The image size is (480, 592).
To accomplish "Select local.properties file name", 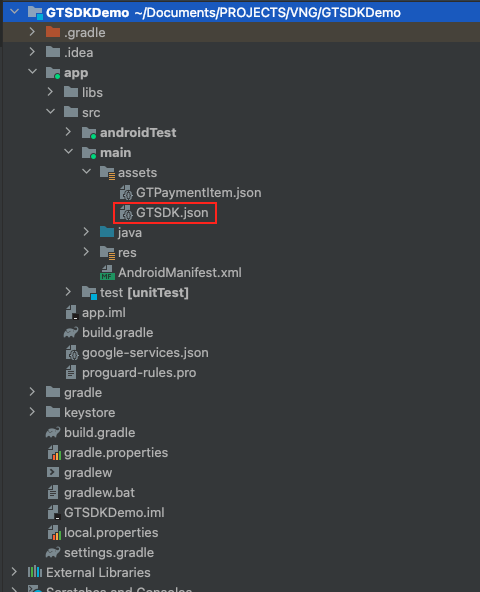I will [111, 532].
